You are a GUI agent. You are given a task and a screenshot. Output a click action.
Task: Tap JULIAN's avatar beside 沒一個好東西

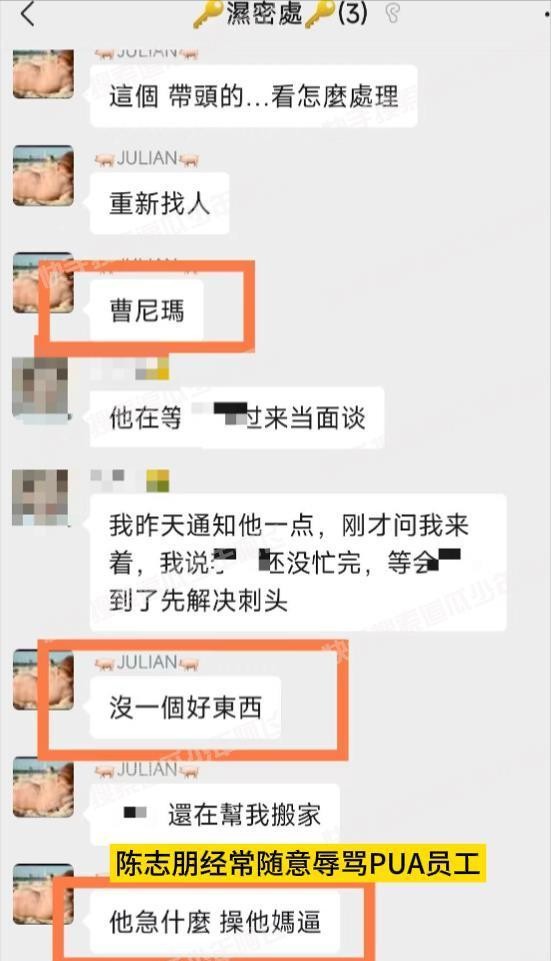pos(44,680)
